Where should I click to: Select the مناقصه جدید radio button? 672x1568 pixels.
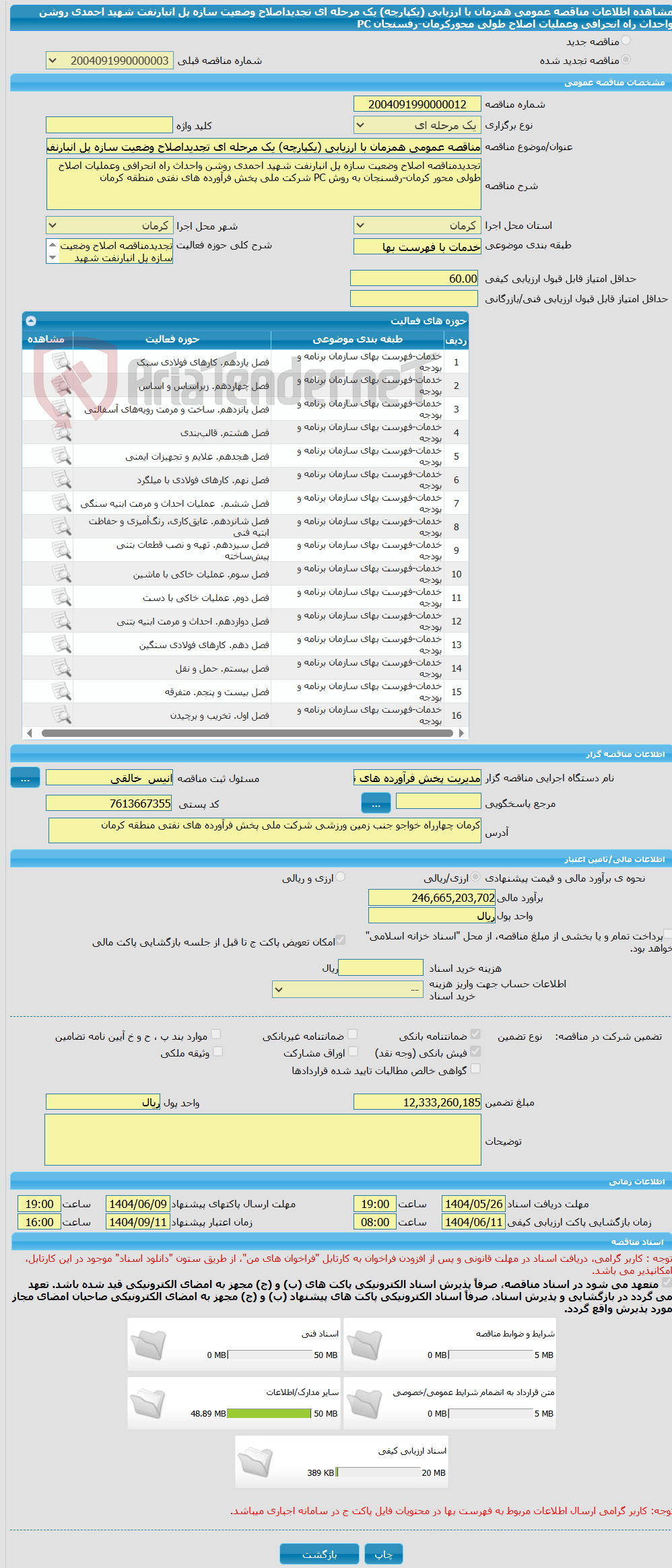pos(626,40)
